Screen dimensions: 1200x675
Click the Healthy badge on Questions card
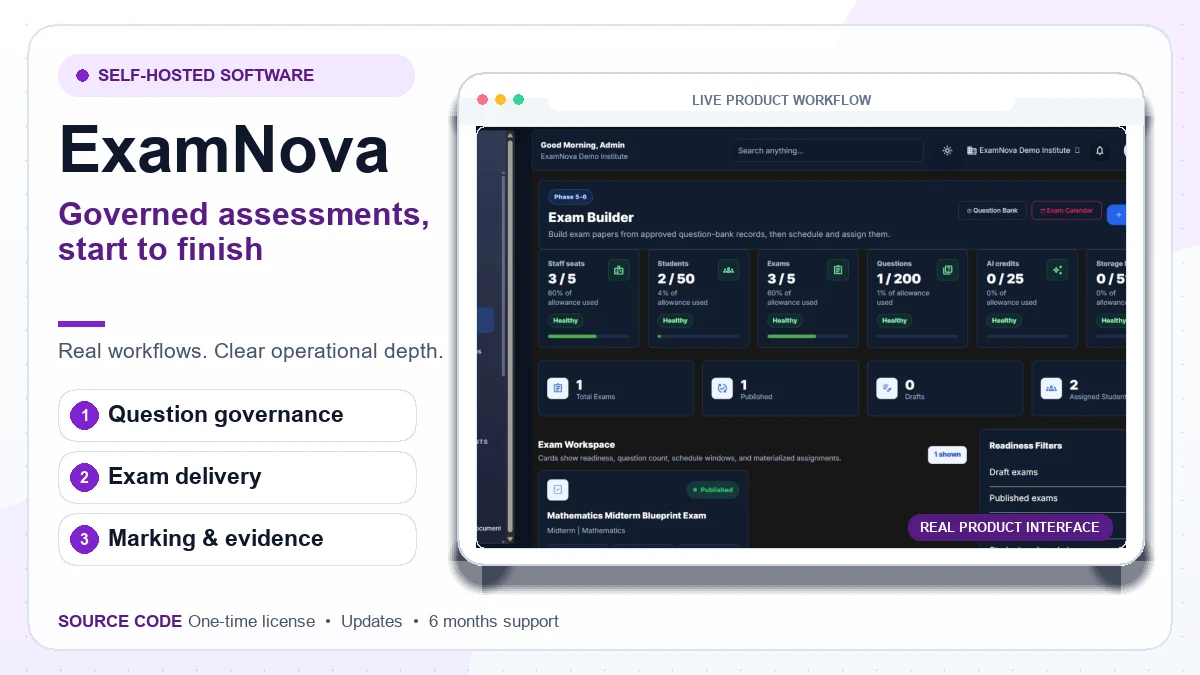(x=894, y=321)
